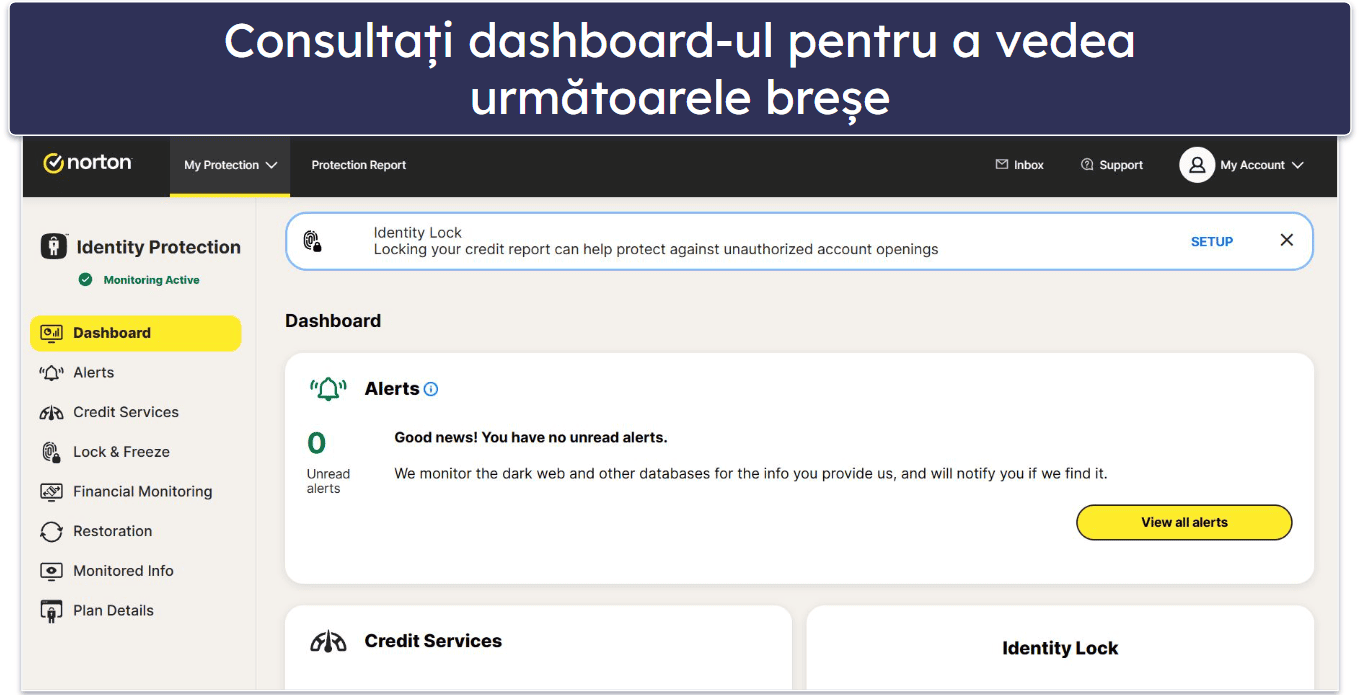Click the 0 unread alerts count
Viewport: 1359px width, 695px height.
coord(316,443)
